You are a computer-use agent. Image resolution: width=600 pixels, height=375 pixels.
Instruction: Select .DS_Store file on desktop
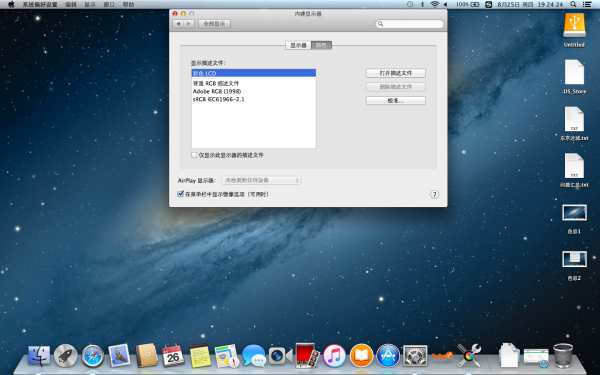(574, 77)
